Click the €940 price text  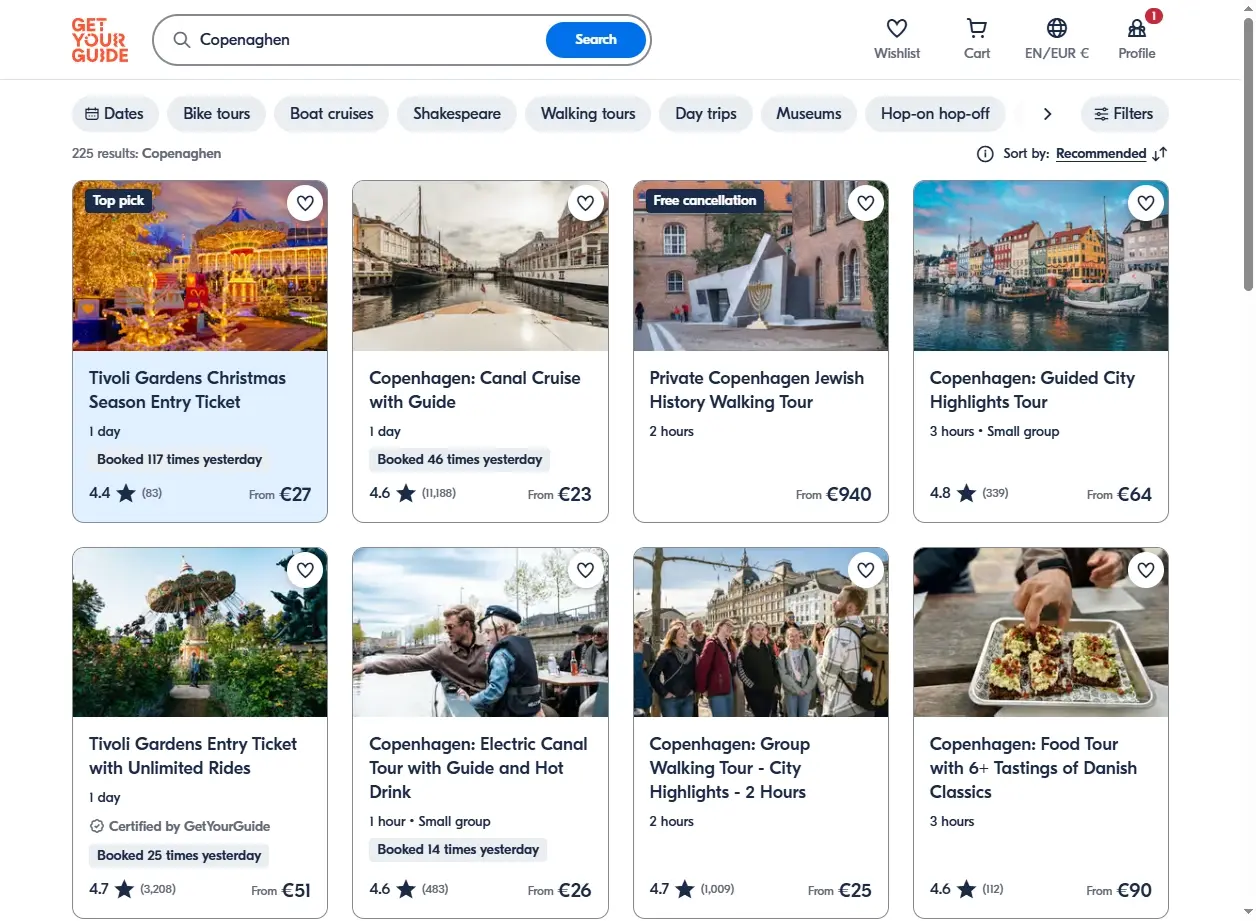click(x=849, y=494)
